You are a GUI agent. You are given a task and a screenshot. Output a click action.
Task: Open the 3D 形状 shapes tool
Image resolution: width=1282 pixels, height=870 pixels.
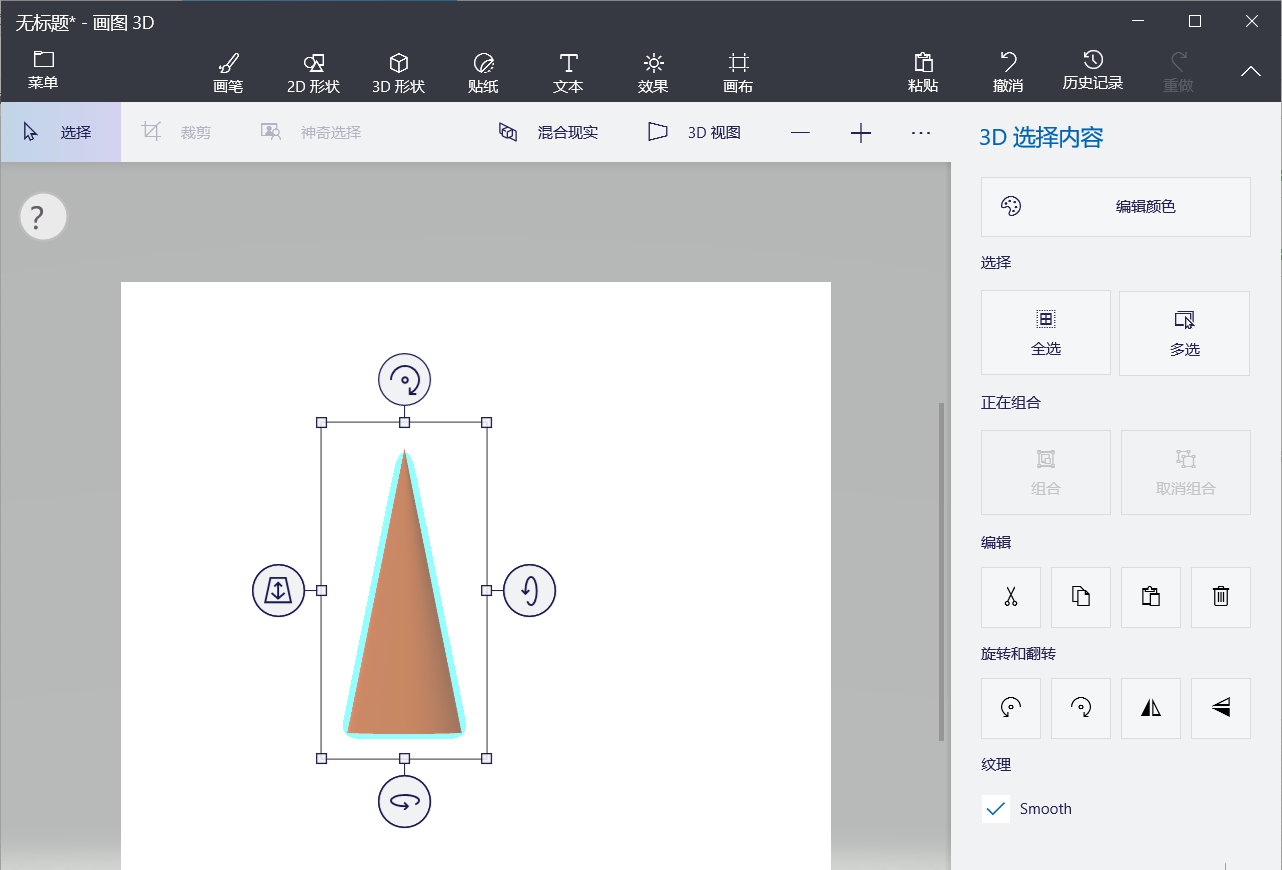coord(399,74)
